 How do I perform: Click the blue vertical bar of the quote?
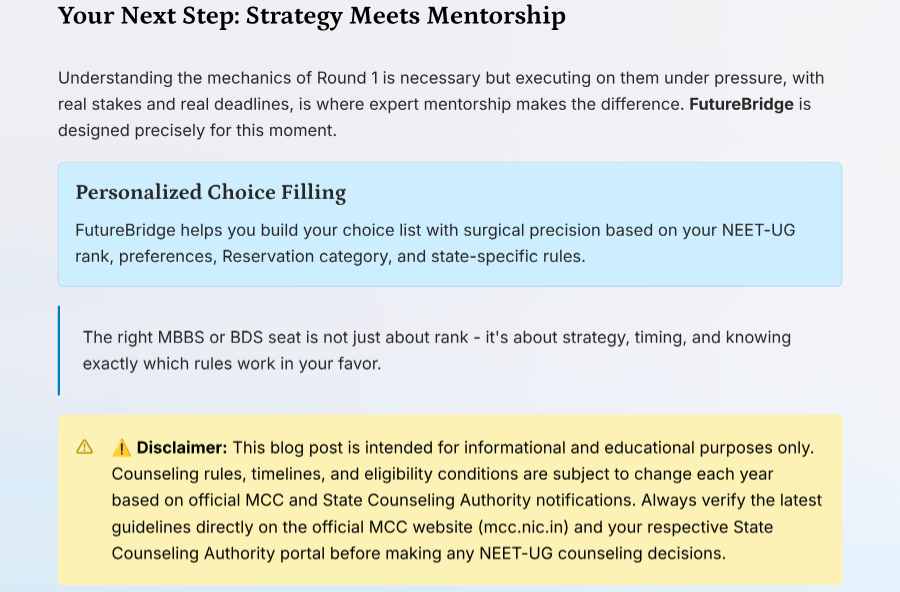coord(59,350)
